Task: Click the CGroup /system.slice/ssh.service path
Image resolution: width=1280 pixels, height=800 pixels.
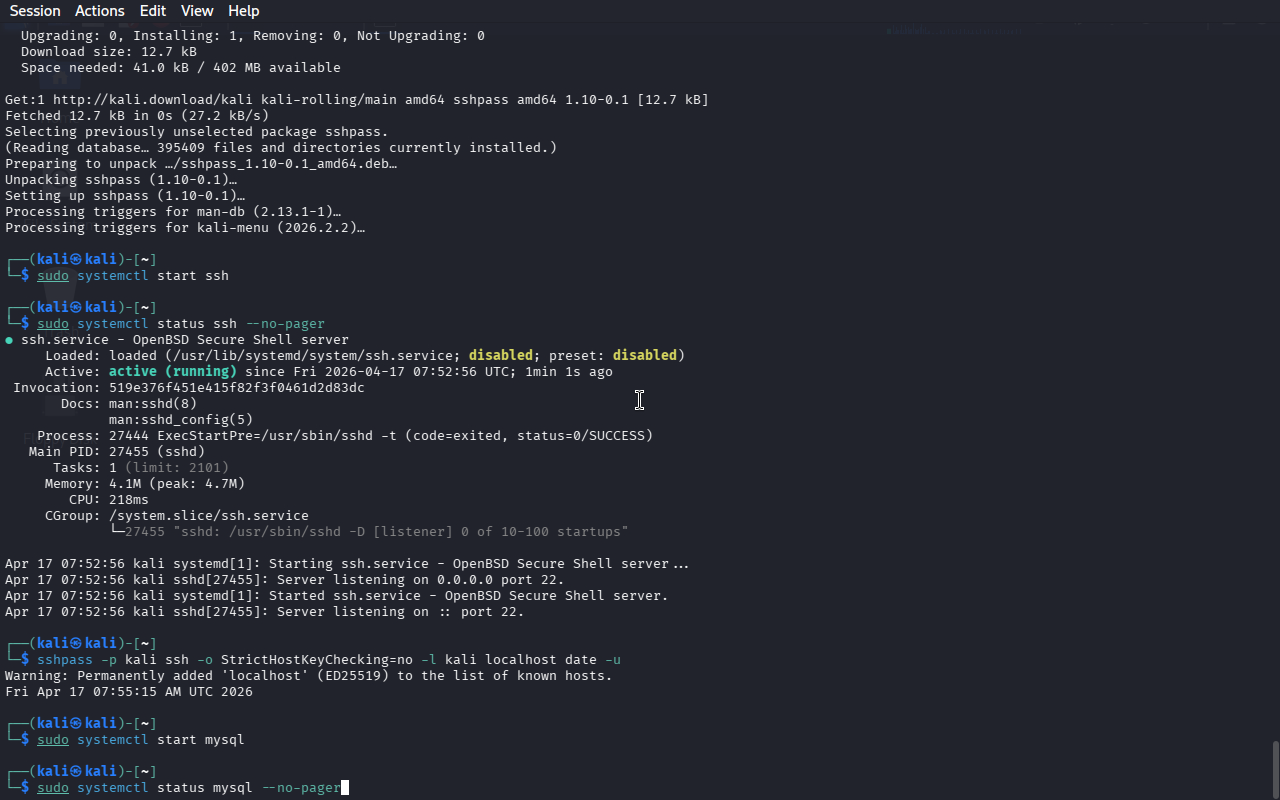Action: coord(208,516)
